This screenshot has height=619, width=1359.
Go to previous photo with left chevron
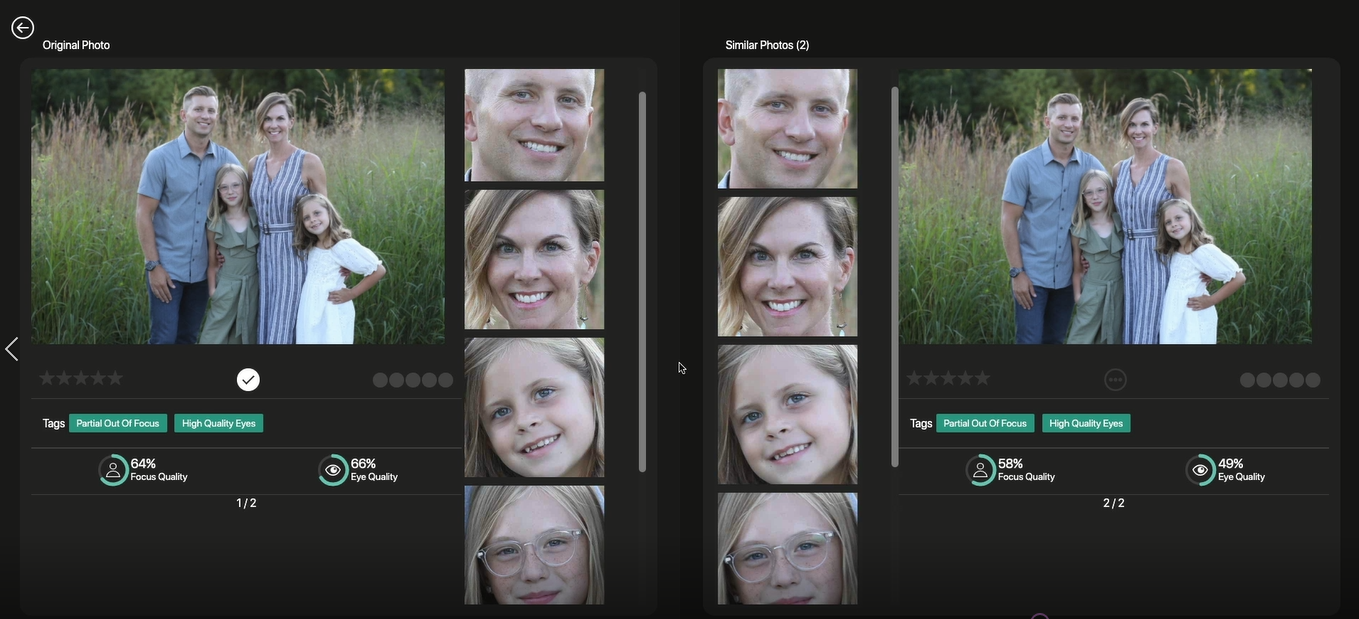click(12, 349)
